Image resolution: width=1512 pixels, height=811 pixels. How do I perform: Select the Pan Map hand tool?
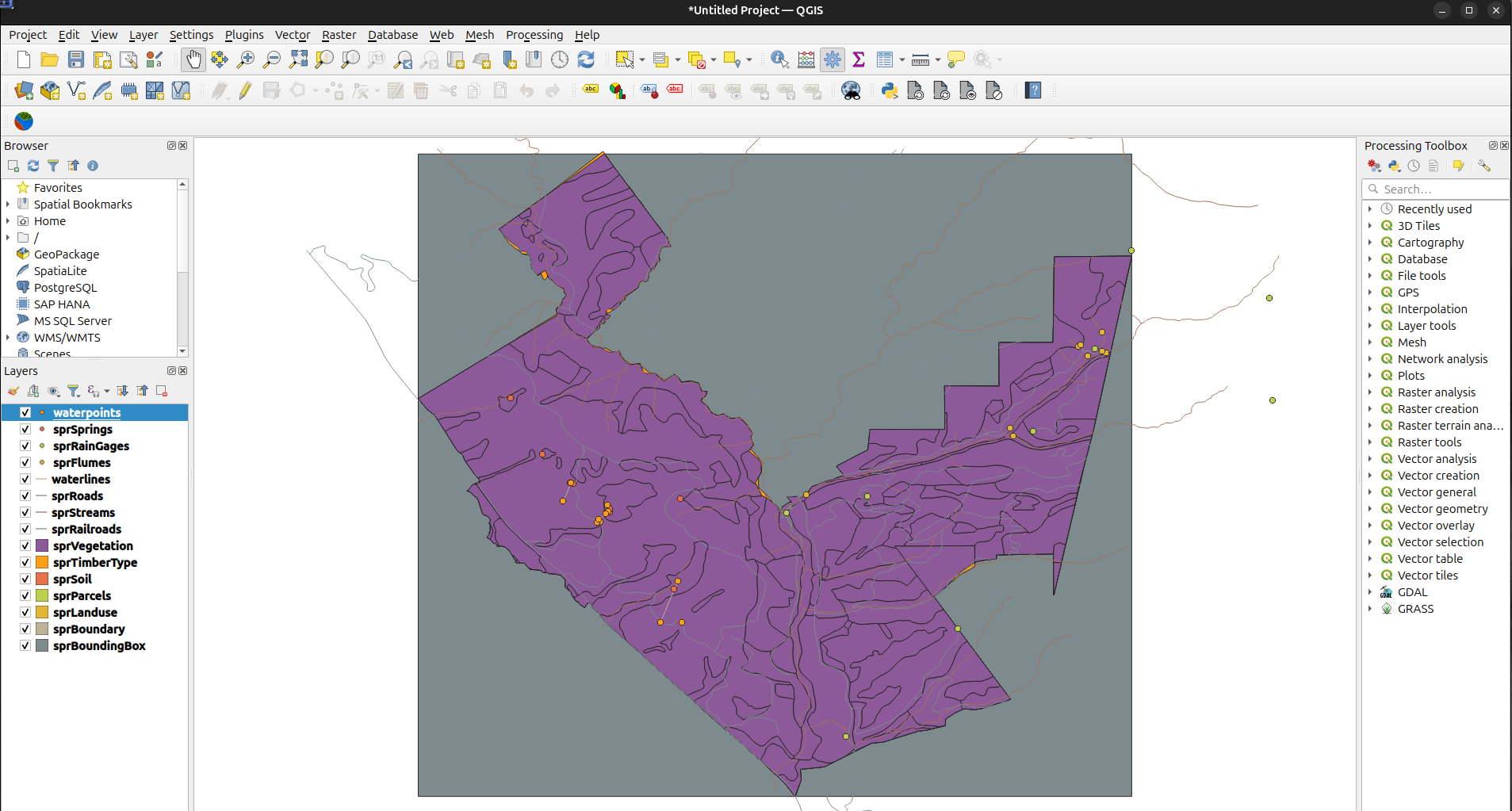click(193, 59)
